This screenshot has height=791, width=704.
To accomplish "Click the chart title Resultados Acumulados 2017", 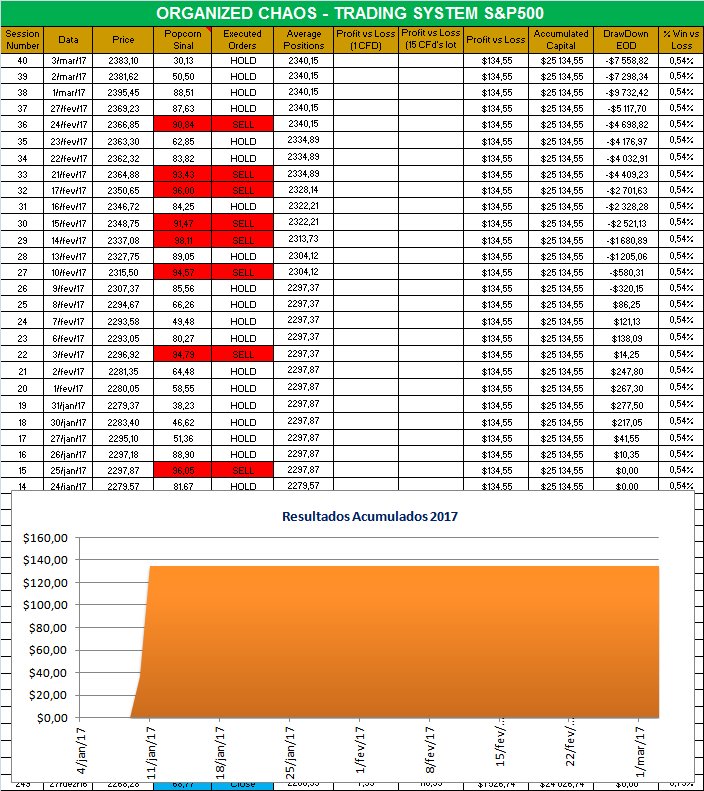I will coord(370,516).
